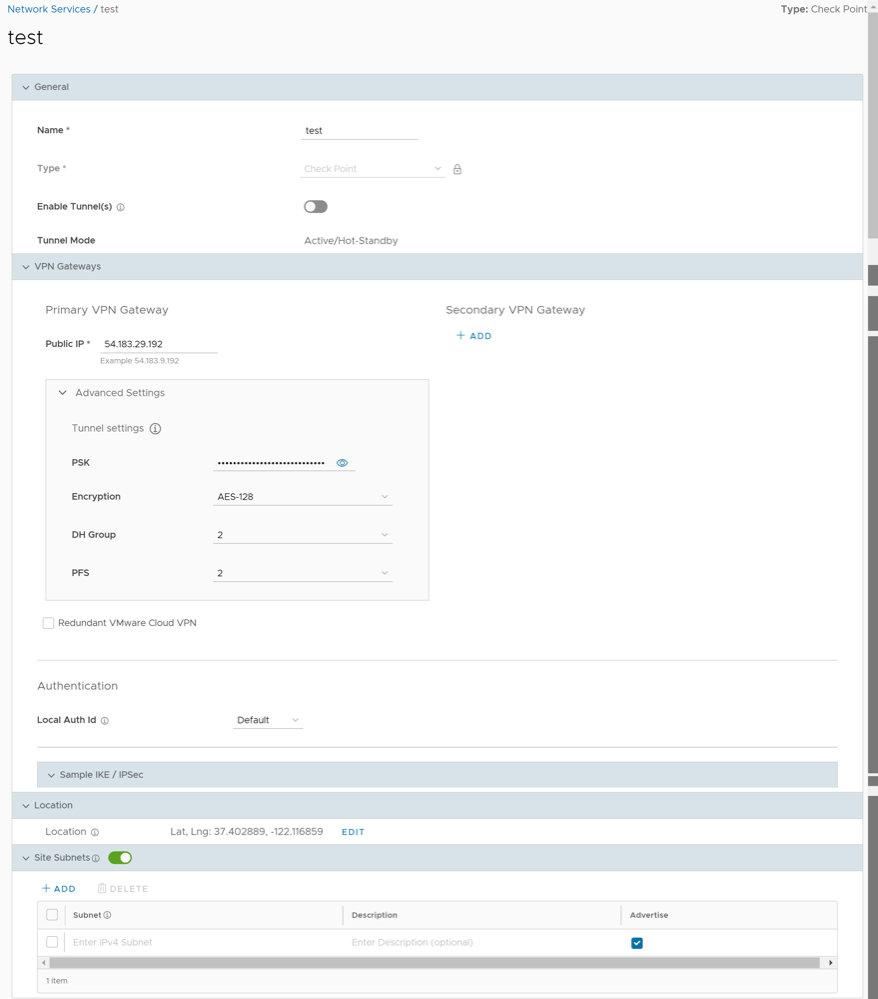Go to Network Services breadcrumb link
Viewport: 878px width, 999px height.
tap(48, 9)
